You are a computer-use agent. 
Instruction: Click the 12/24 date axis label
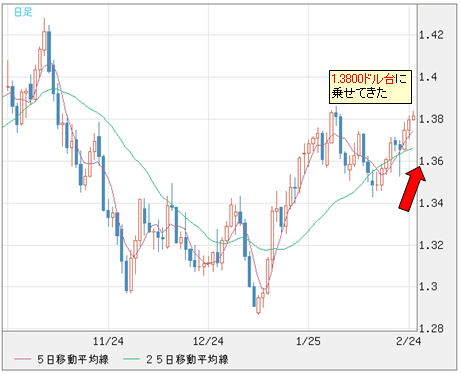(208, 341)
